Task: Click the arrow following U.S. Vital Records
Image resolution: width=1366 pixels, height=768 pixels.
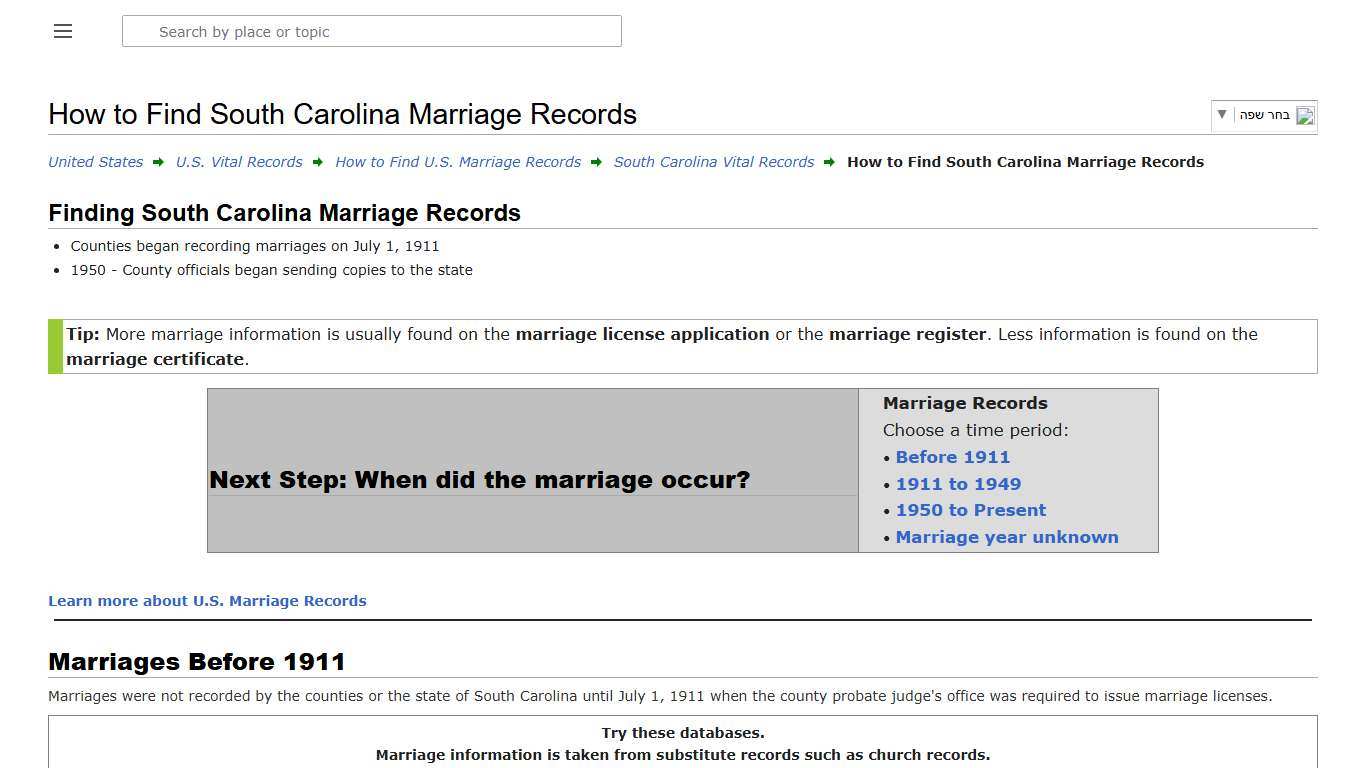Action: [x=318, y=161]
